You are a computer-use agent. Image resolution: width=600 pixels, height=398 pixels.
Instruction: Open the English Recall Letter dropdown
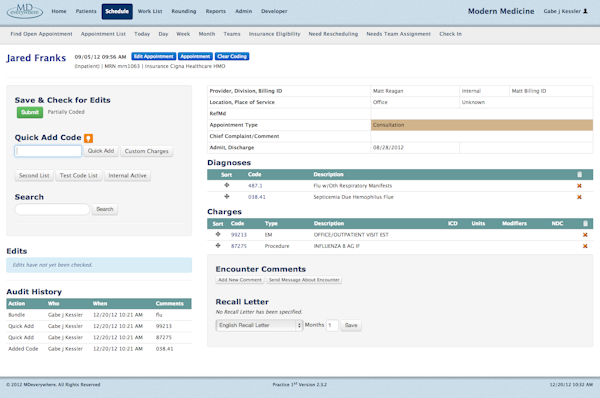click(259, 325)
